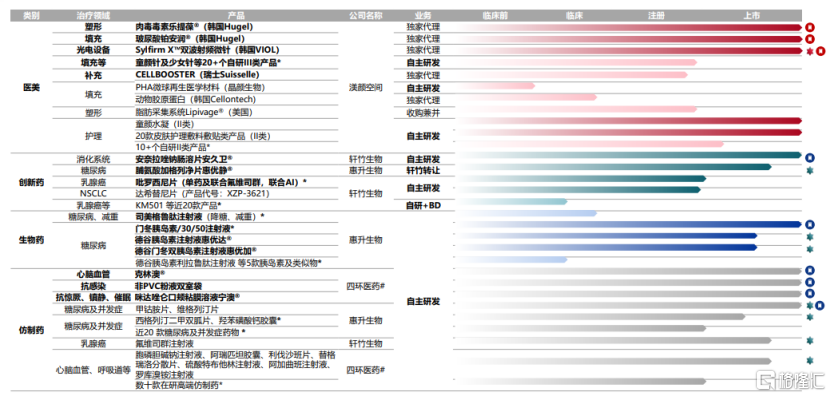Click blue circle badge beside 克林澳 bar
The image size is (831, 397).
[x=809, y=270]
